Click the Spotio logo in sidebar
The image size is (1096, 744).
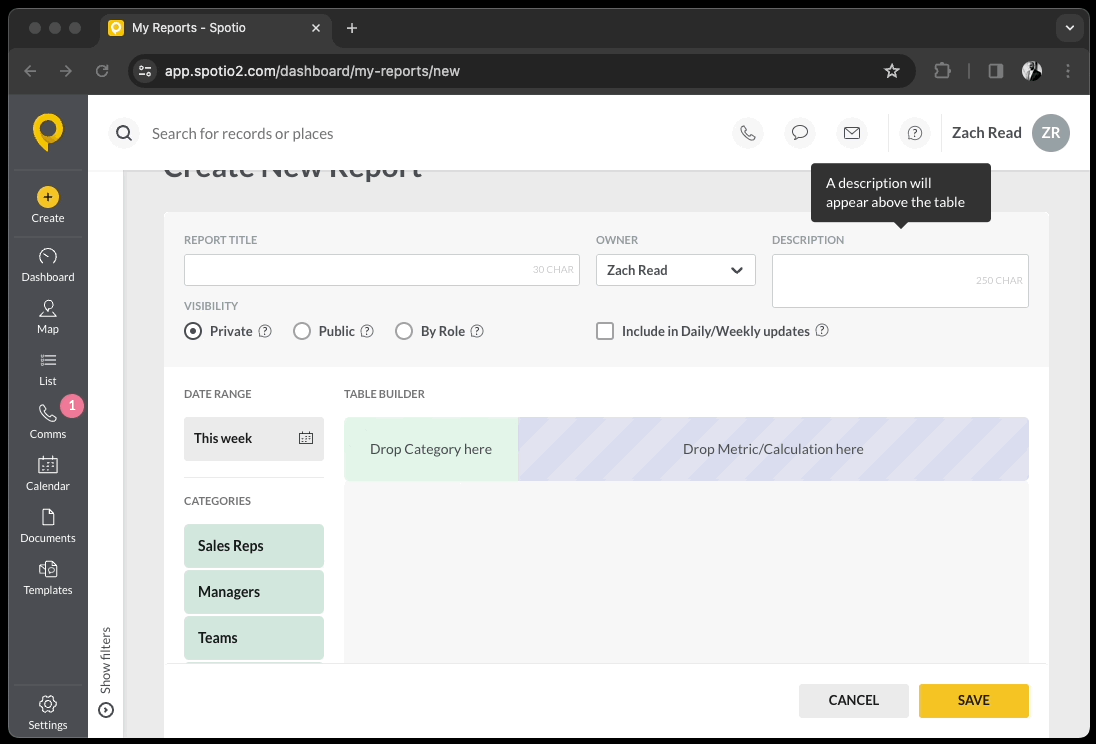(x=48, y=131)
